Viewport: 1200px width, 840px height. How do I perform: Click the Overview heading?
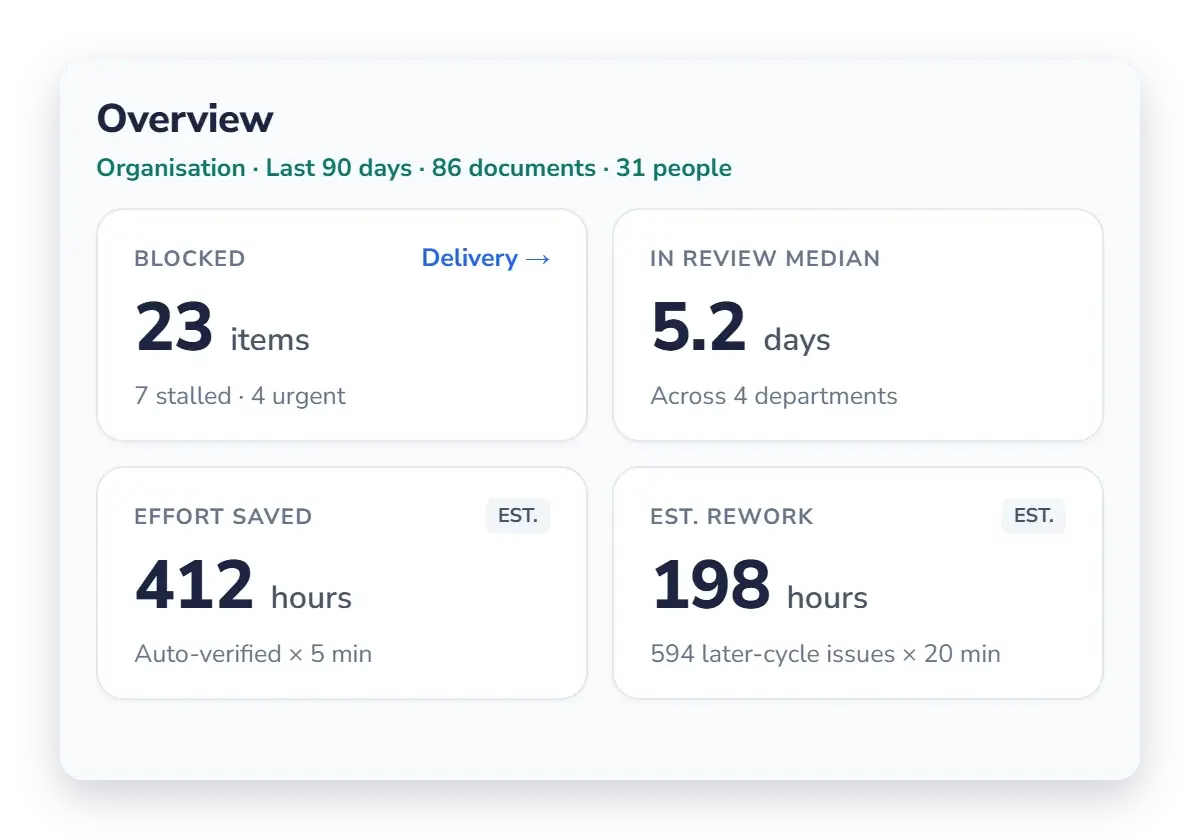coord(185,119)
